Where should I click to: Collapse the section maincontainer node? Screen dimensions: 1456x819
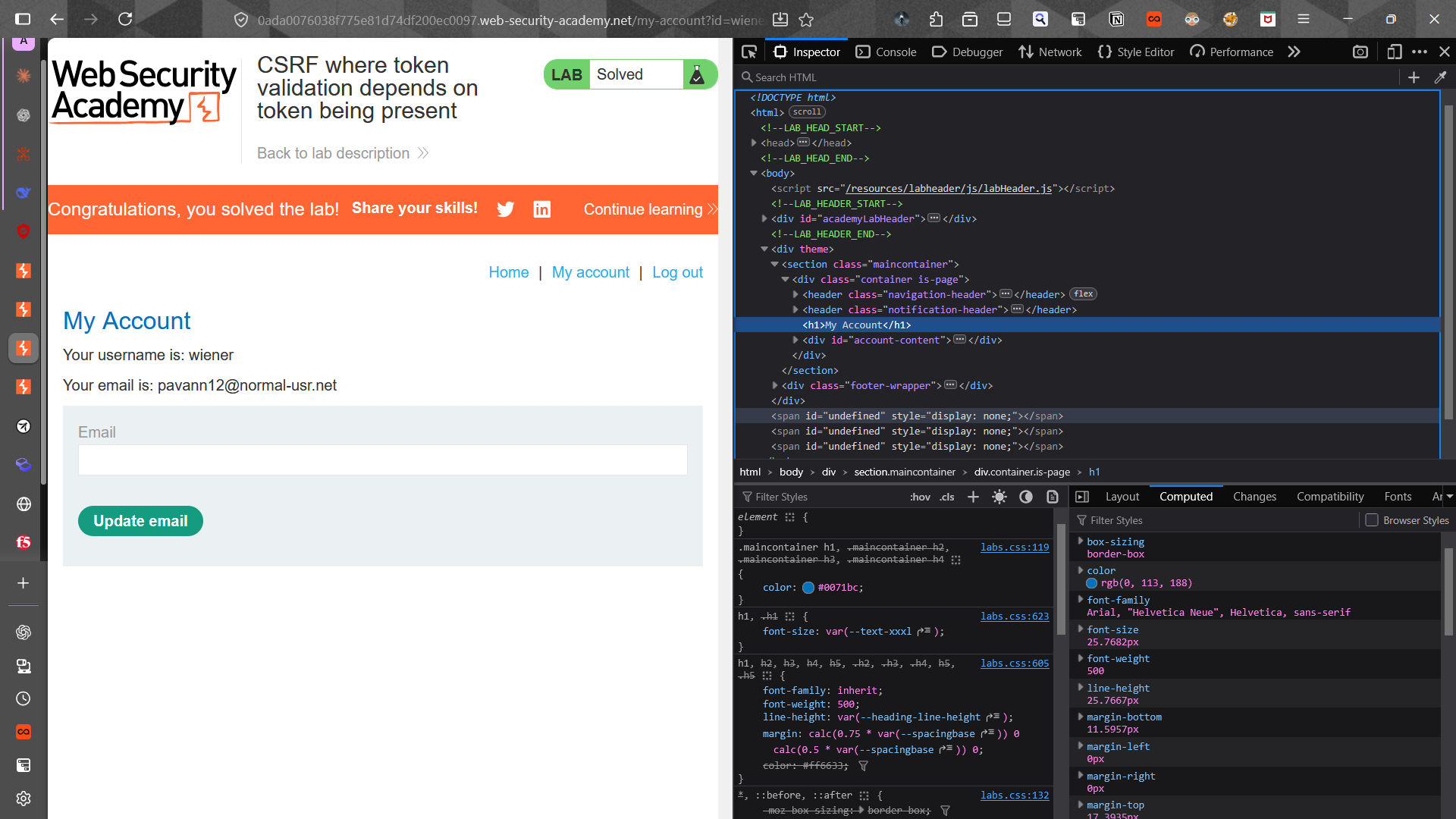coord(775,264)
